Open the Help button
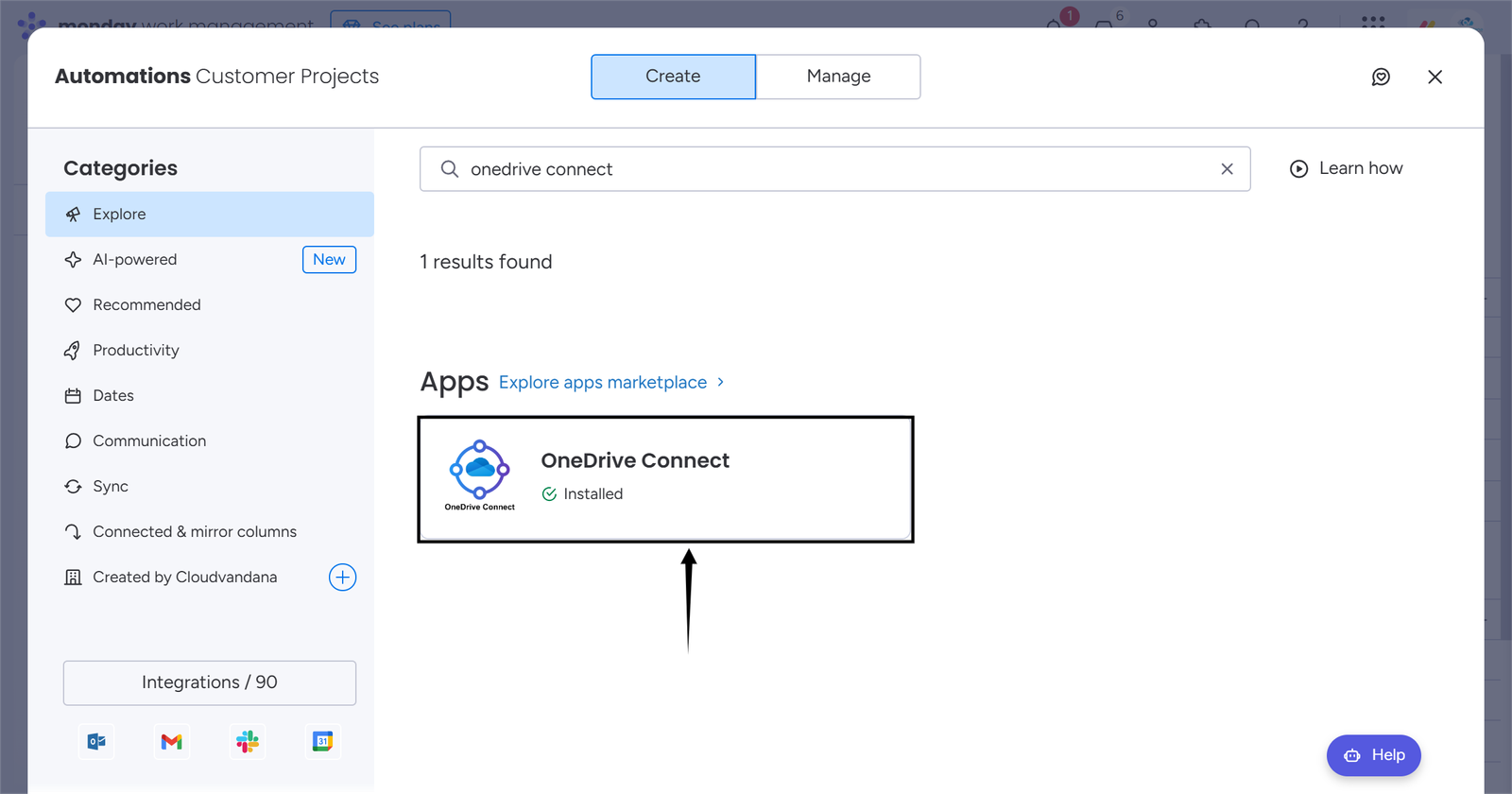 [1374, 755]
